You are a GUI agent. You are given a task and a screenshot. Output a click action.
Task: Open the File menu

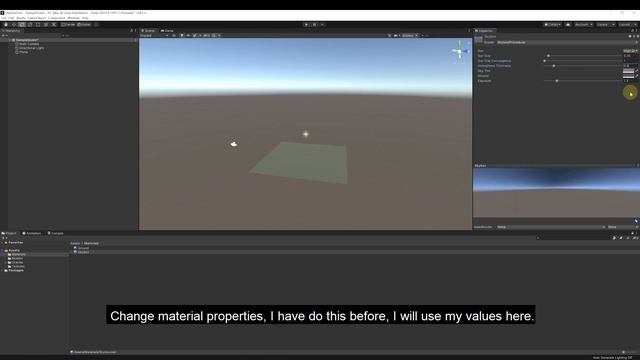[x=4, y=18]
